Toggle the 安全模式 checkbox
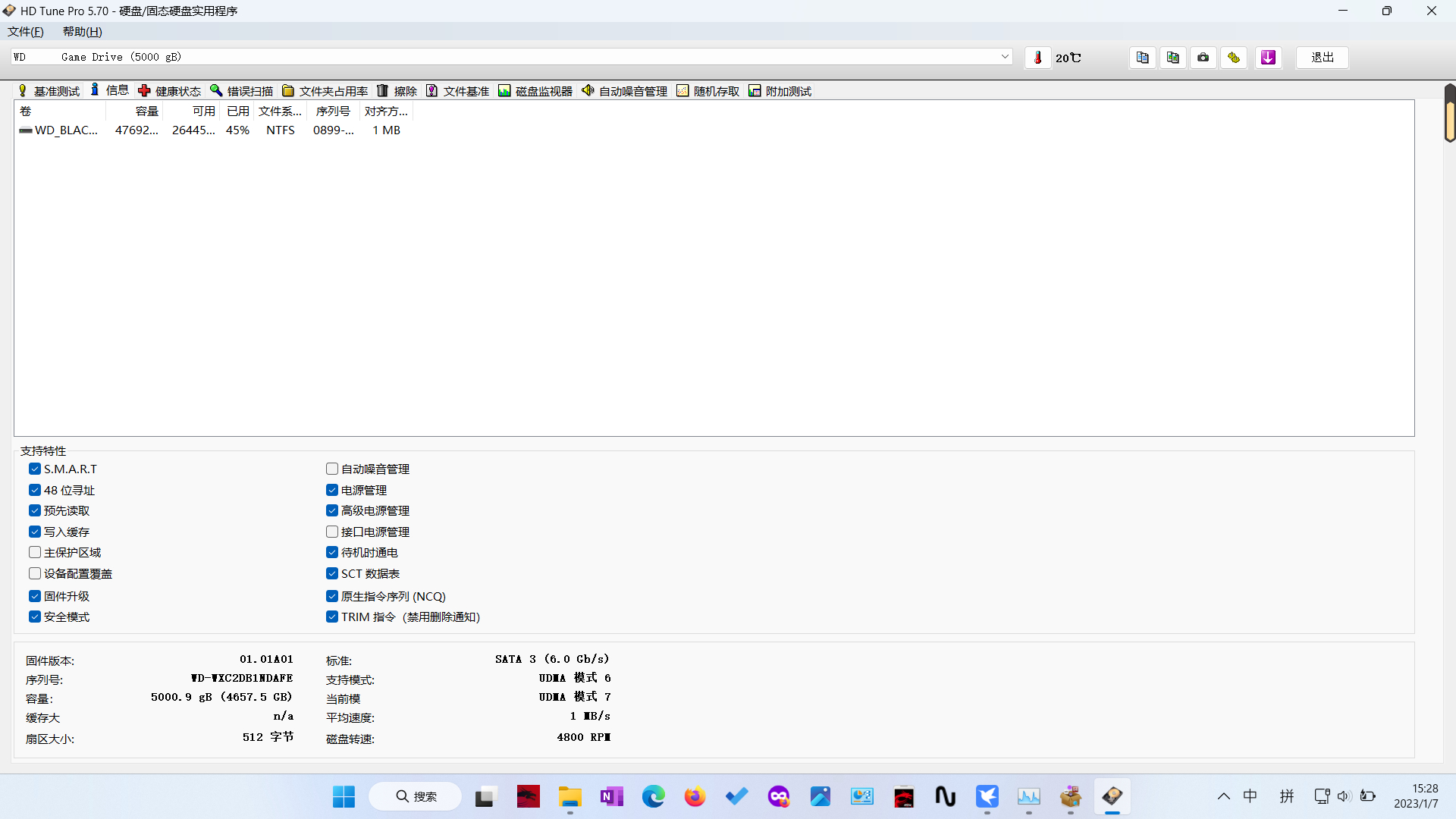The image size is (1456, 819). point(35,617)
